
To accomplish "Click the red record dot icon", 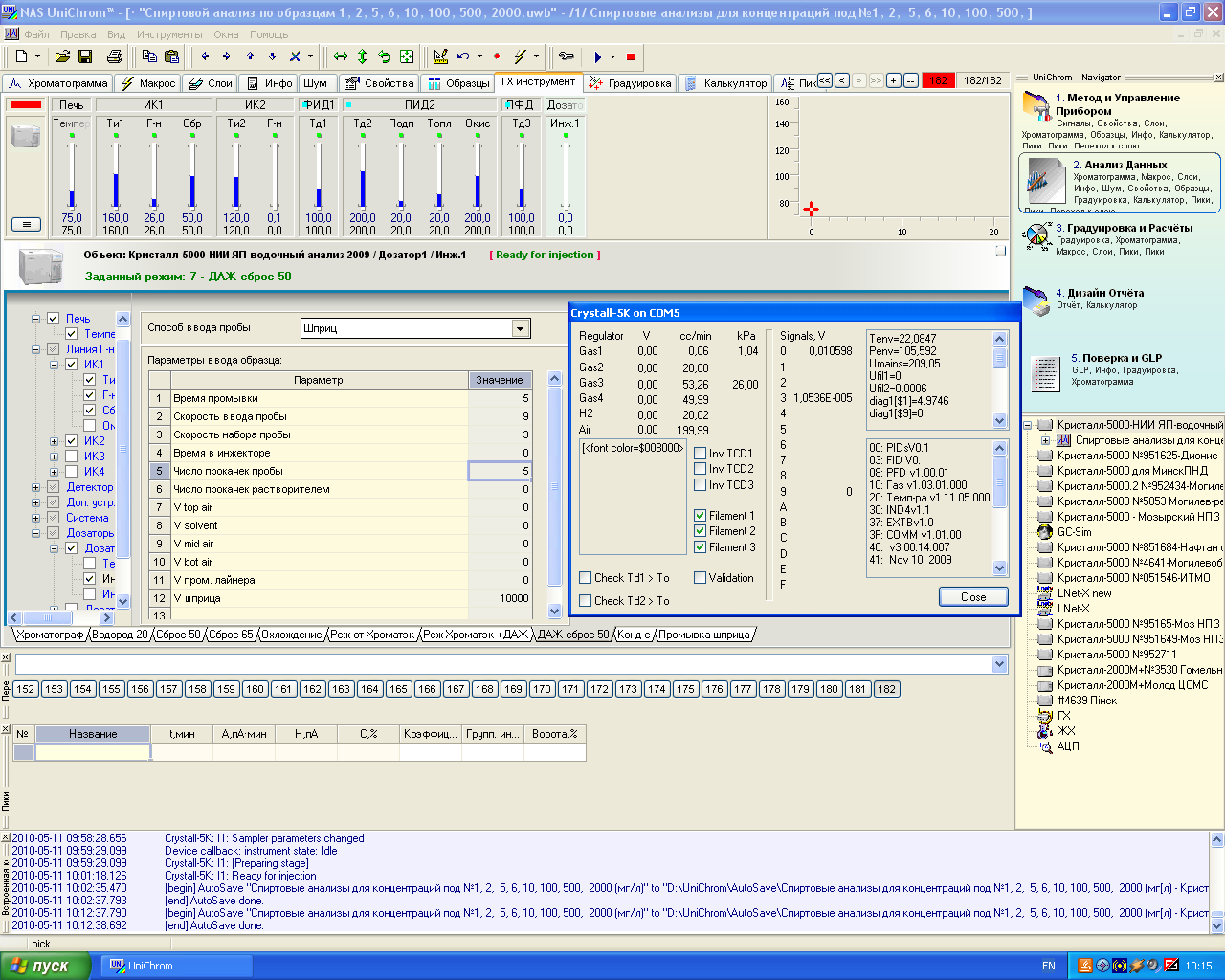I will tap(497, 56).
